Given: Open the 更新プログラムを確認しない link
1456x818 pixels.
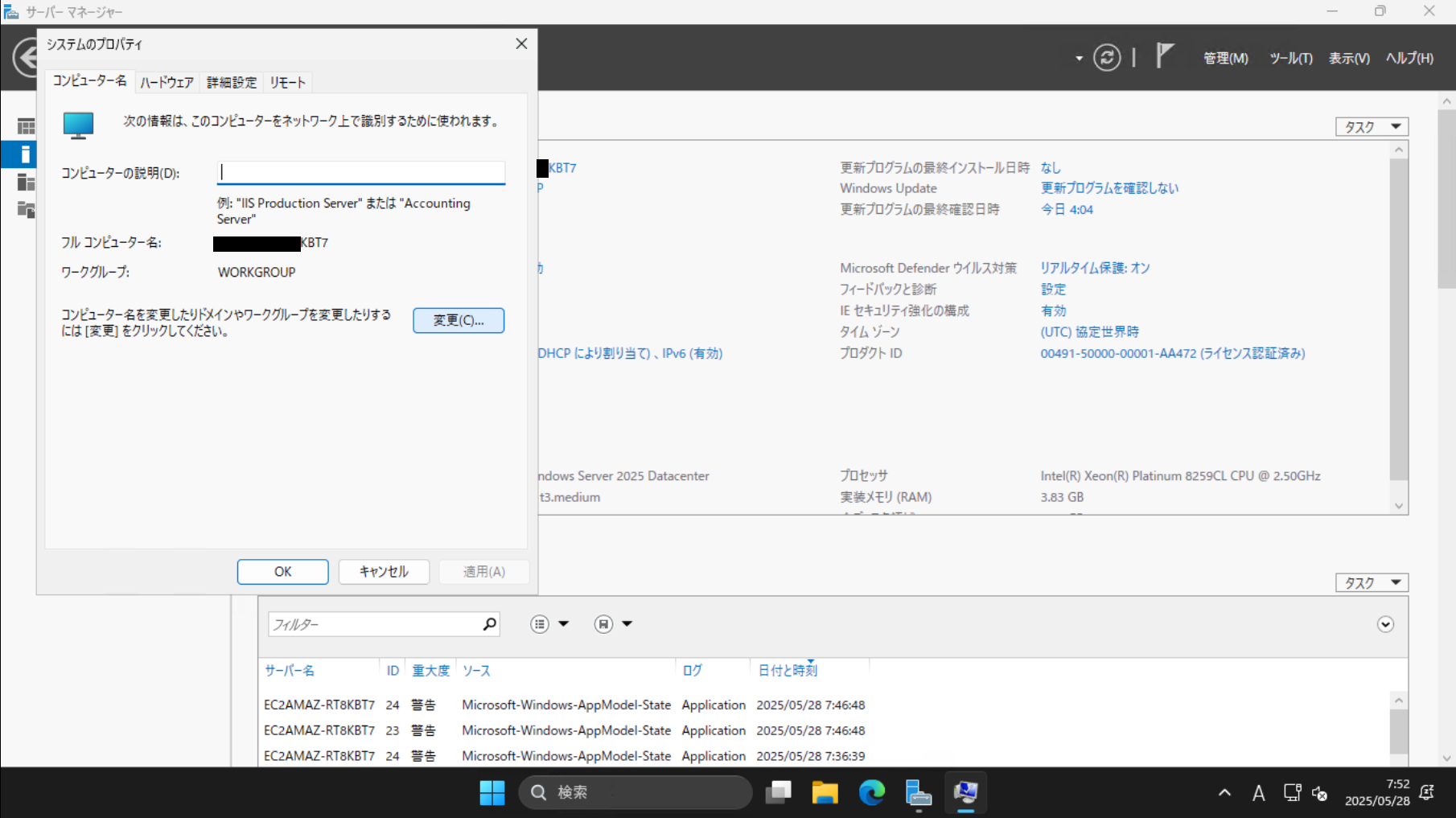Looking at the screenshot, I should (x=1109, y=187).
